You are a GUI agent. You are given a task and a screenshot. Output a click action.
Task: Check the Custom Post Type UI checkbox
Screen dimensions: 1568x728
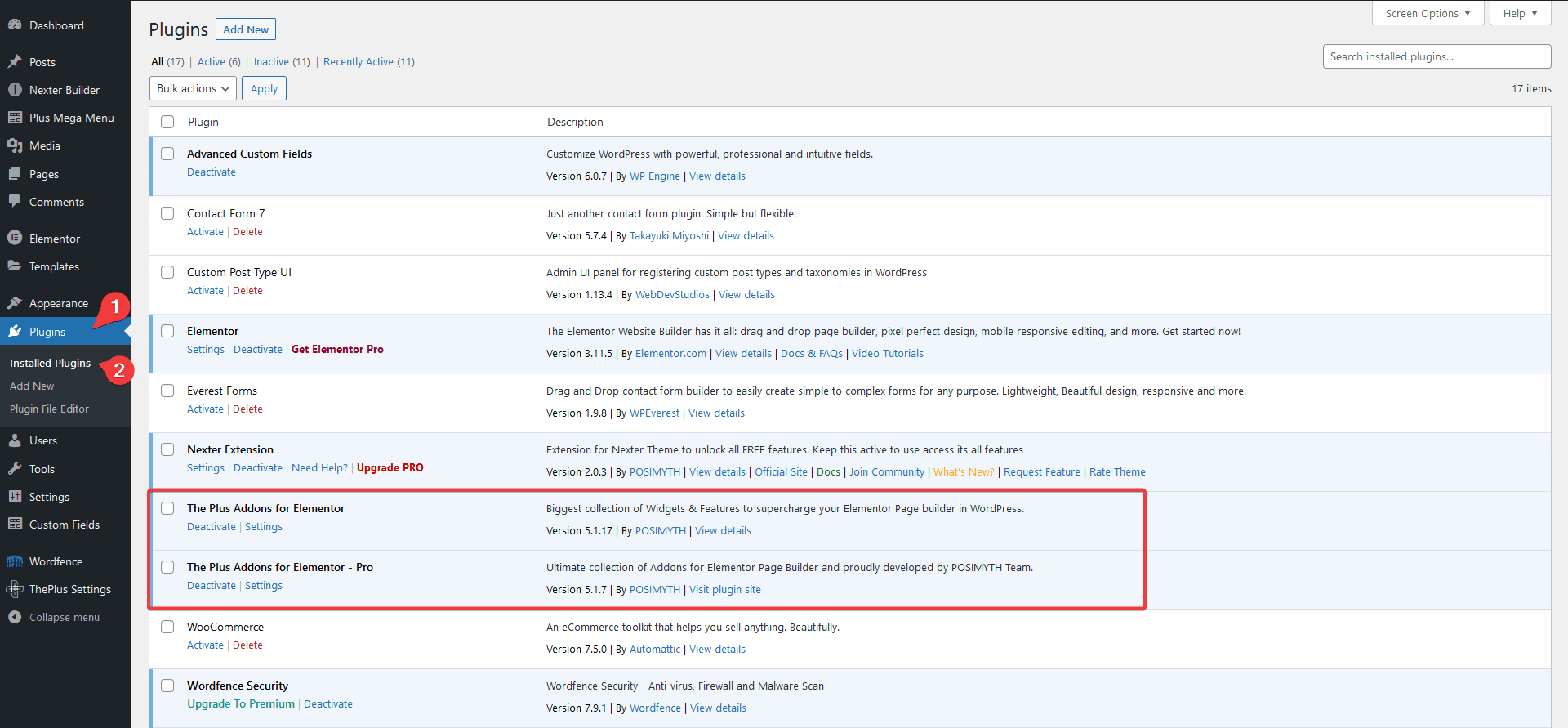pyautogui.click(x=167, y=272)
